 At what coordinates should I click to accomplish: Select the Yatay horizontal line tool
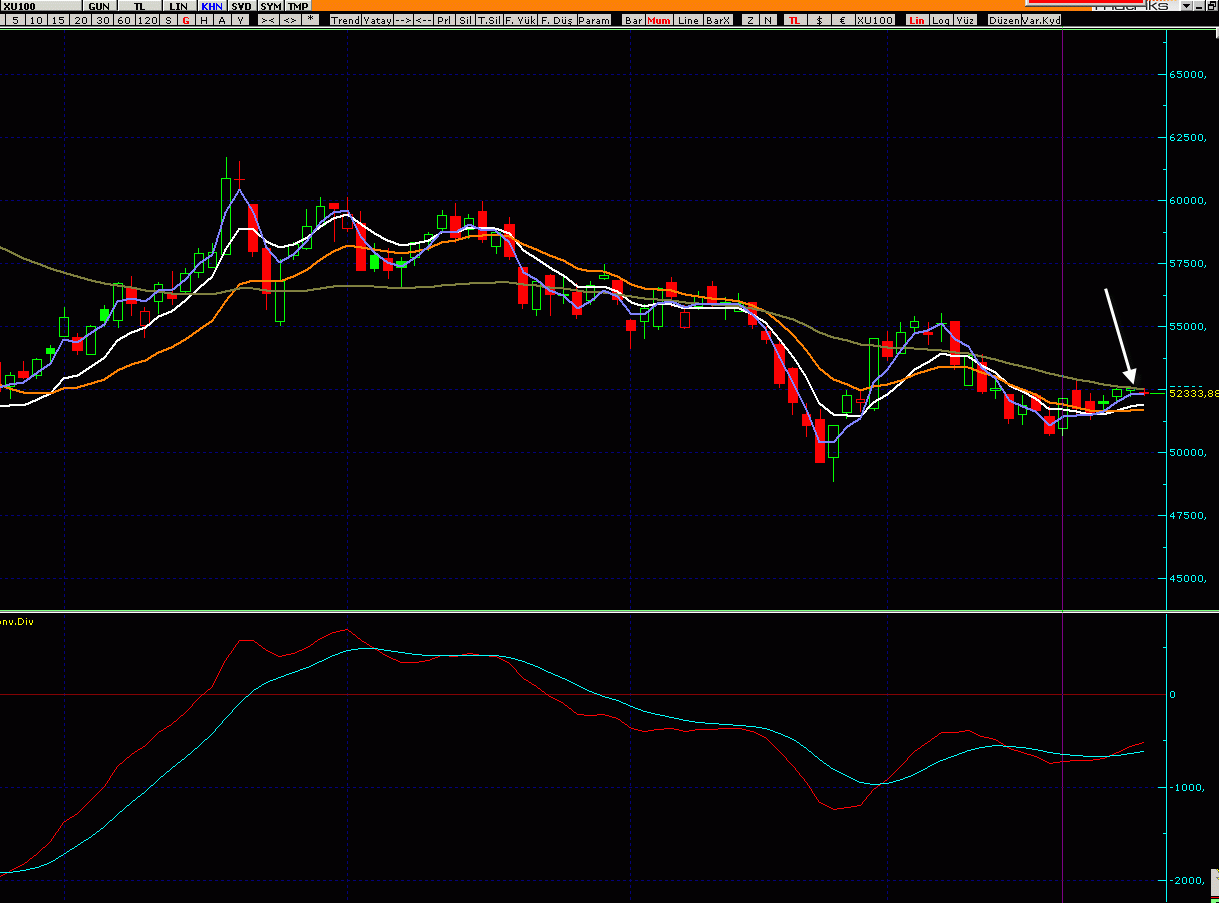pyautogui.click(x=377, y=20)
